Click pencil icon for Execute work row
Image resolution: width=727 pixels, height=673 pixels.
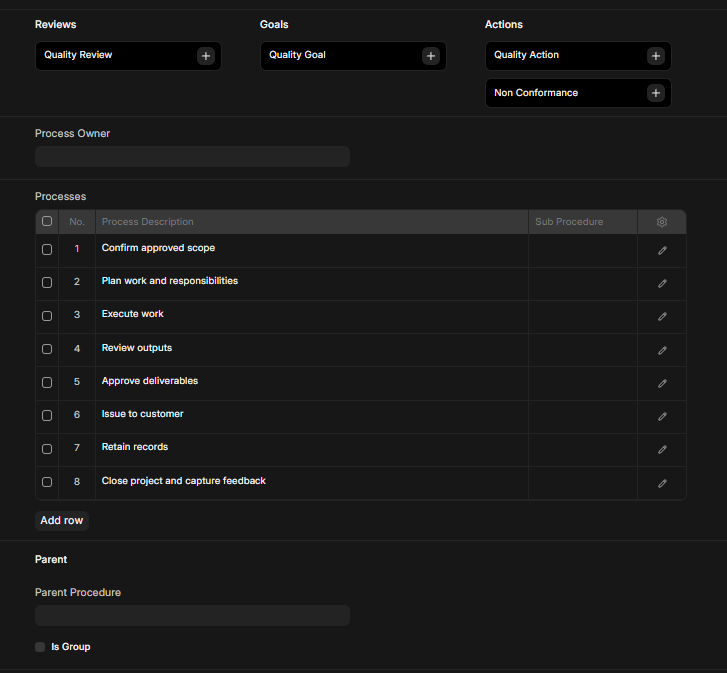pyautogui.click(x=662, y=316)
